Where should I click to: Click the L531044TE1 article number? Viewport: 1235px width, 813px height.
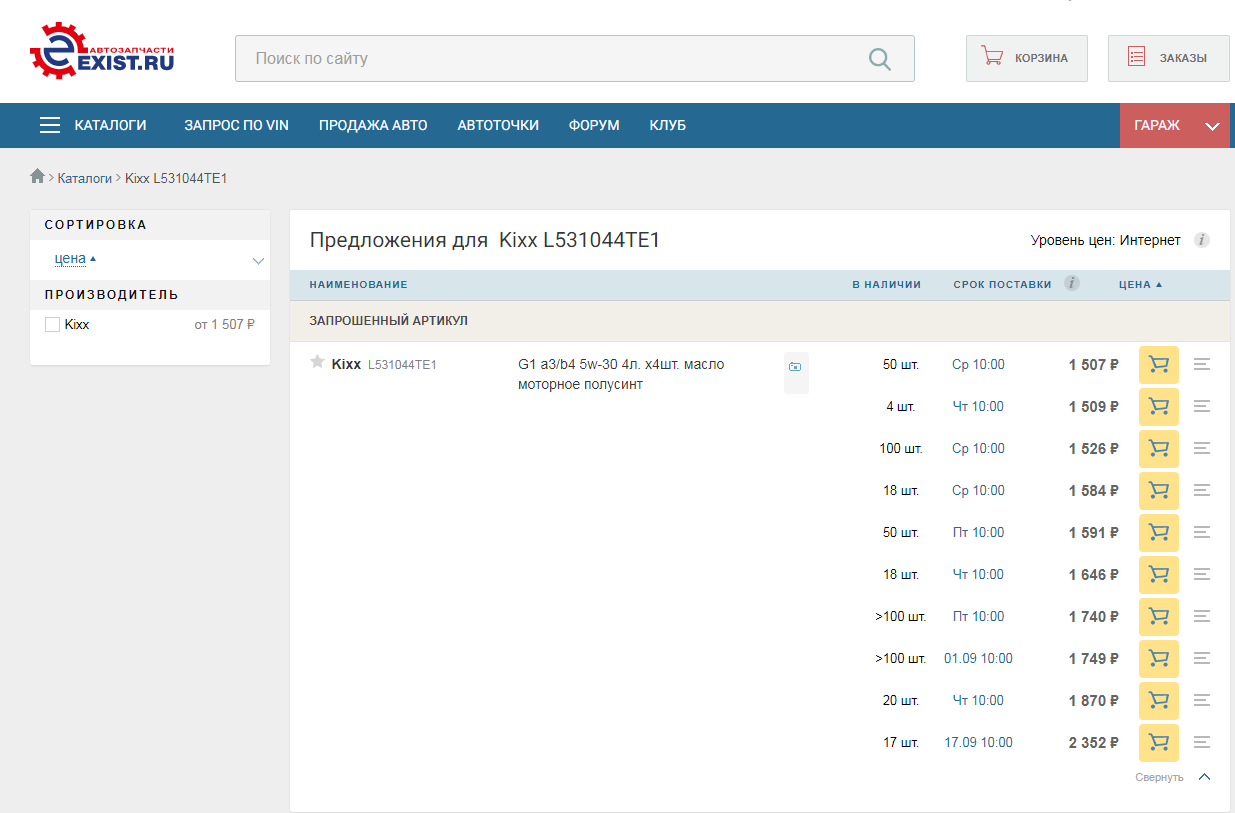[402, 365]
